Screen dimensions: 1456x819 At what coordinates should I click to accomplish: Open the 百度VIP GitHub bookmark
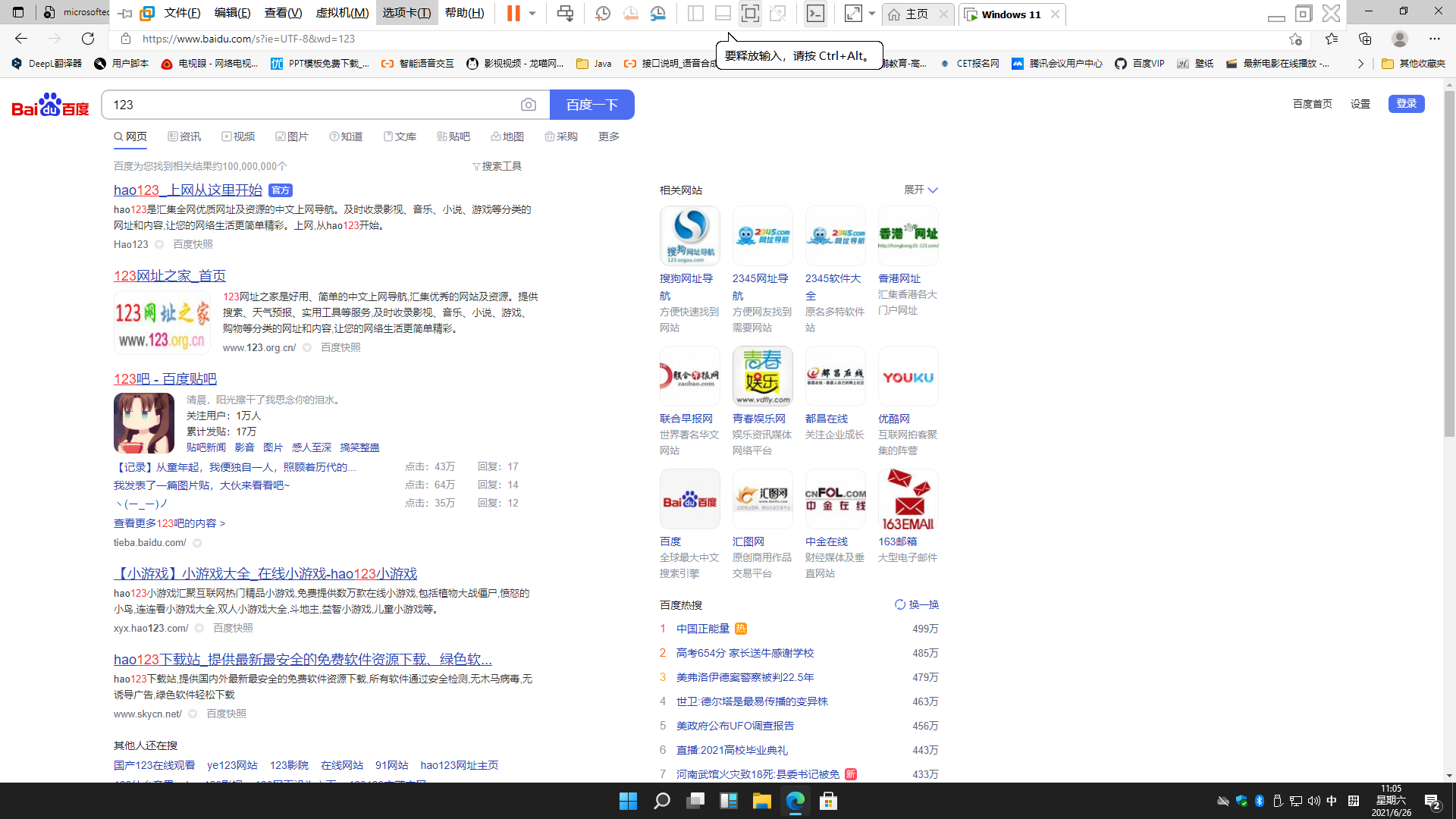pos(1140,64)
